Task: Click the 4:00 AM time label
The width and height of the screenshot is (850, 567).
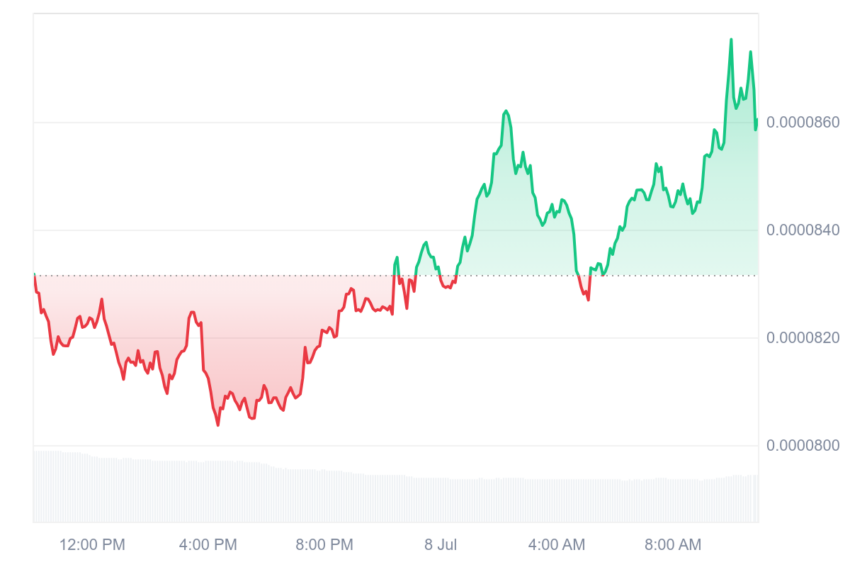Action: [x=557, y=544]
